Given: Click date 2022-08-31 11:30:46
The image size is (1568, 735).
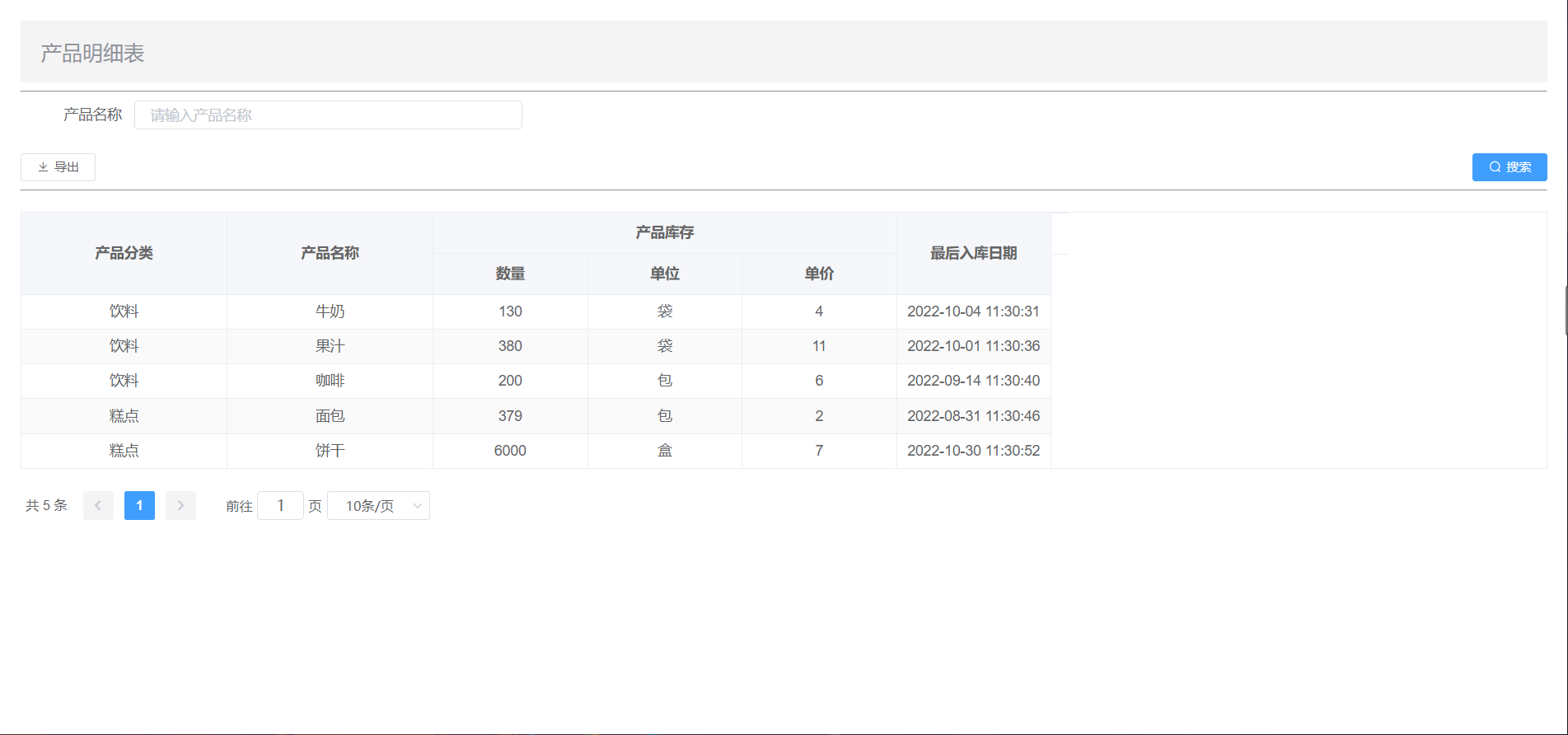Looking at the screenshot, I should click(974, 416).
